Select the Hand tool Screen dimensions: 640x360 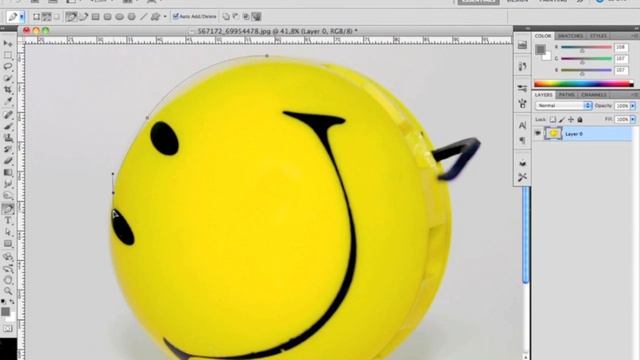(x=8, y=280)
